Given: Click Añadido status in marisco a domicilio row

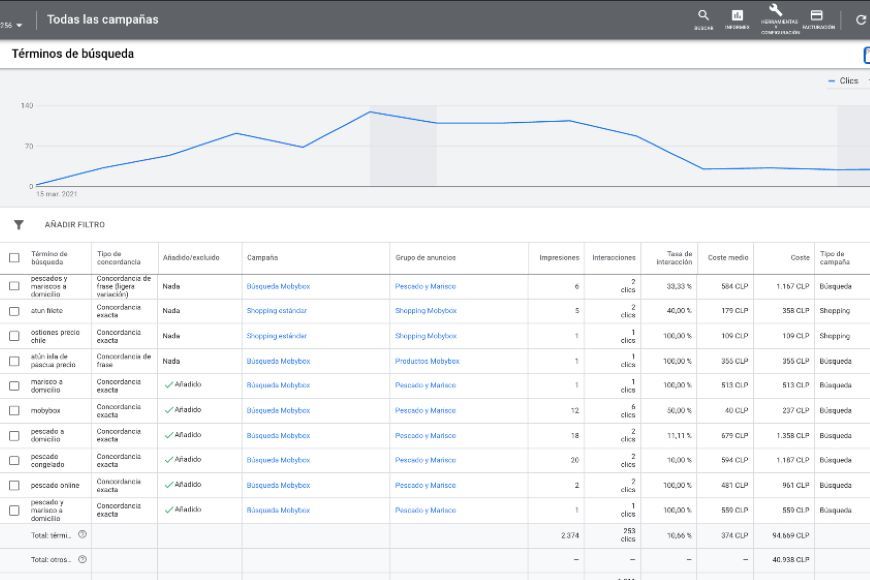Looking at the screenshot, I should [x=183, y=385].
